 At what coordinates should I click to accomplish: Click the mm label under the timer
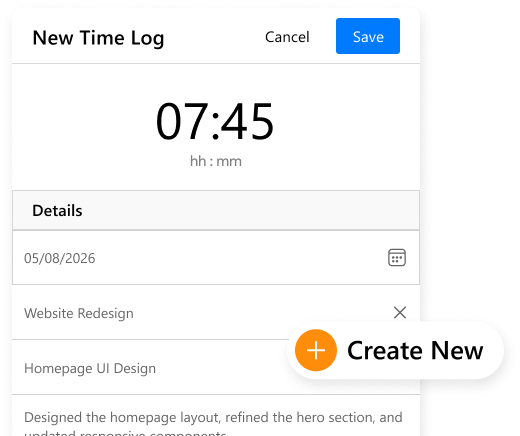[x=229, y=162]
